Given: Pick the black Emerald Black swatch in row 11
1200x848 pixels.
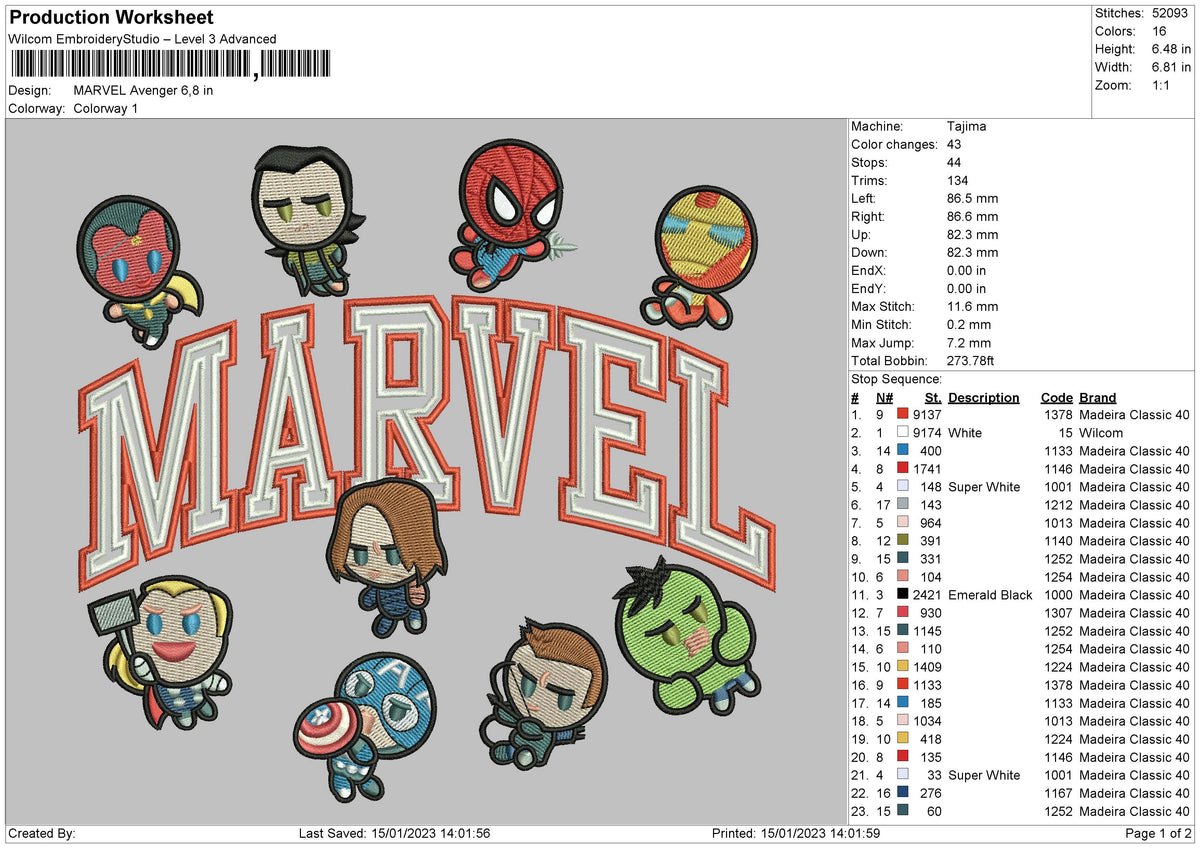Looking at the screenshot, I should pyautogui.click(x=902, y=595).
